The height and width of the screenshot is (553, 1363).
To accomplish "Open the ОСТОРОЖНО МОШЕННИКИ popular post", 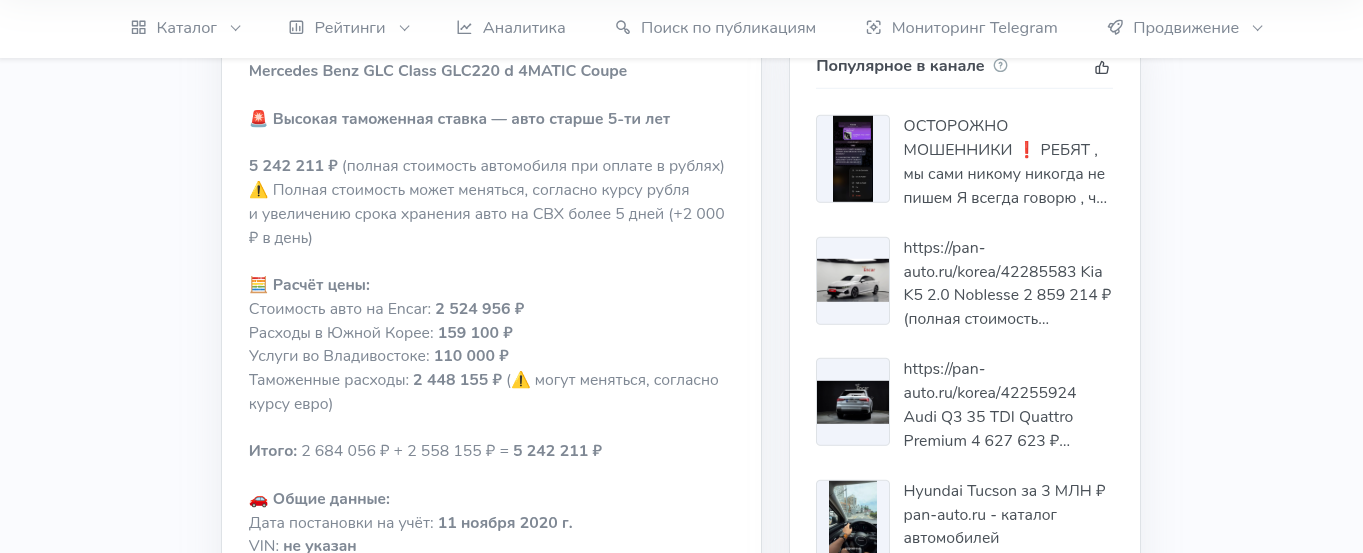I will [x=1005, y=162].
